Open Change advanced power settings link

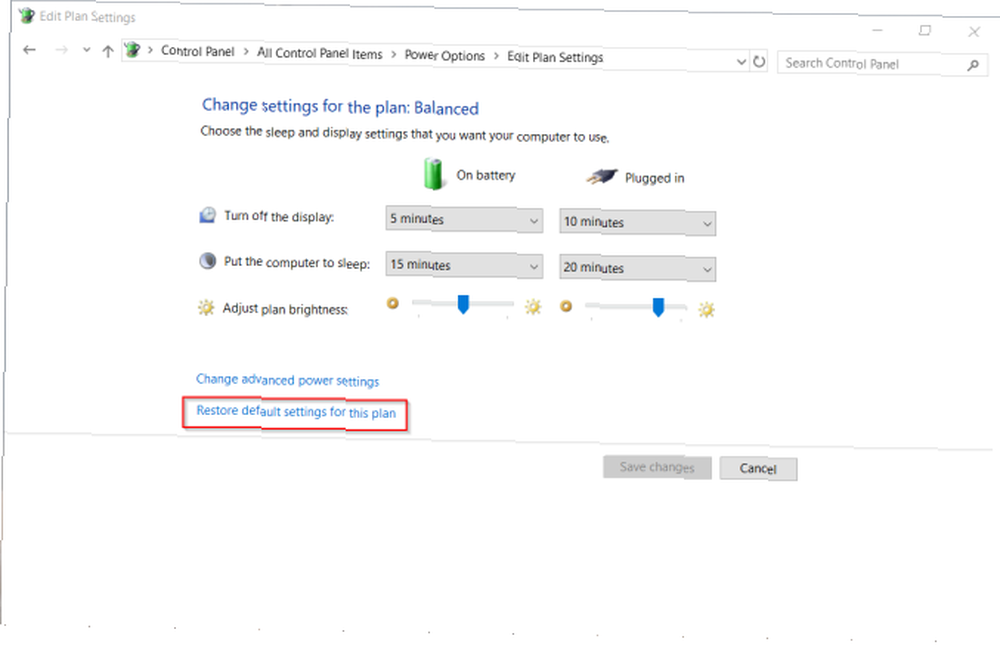(x=287, y=380)
